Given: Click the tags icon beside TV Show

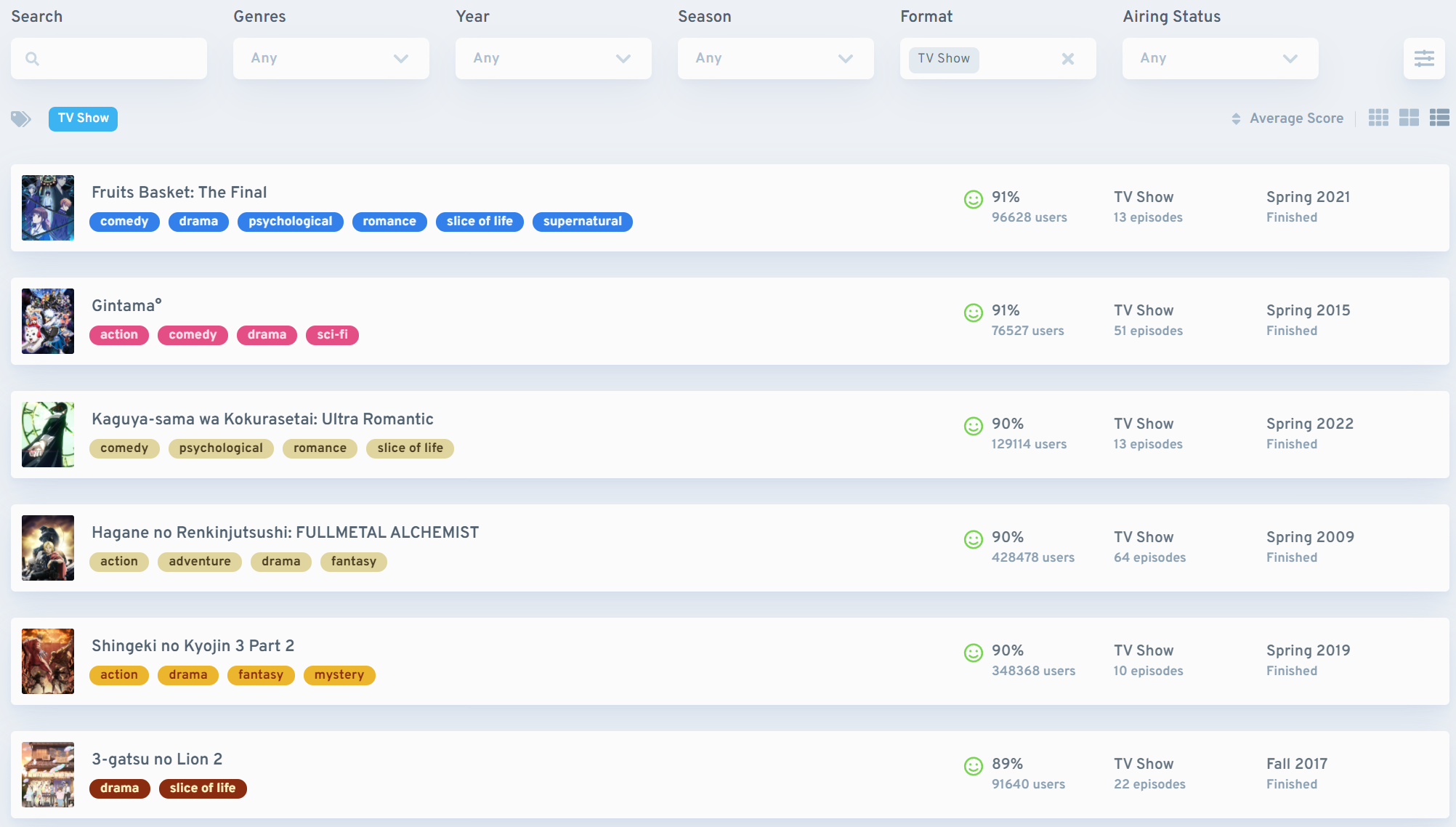Looking at the screenshot, I should point(21,118).
